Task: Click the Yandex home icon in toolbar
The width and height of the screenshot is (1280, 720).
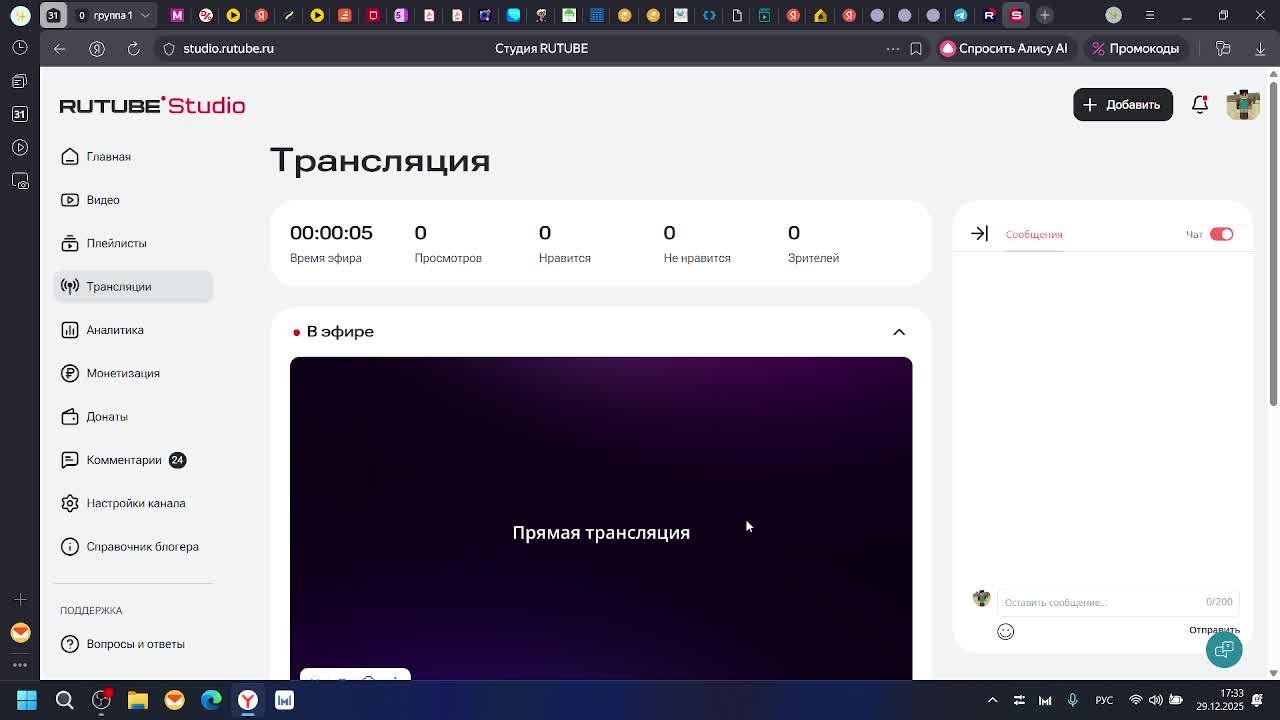Action: [97, 48]
